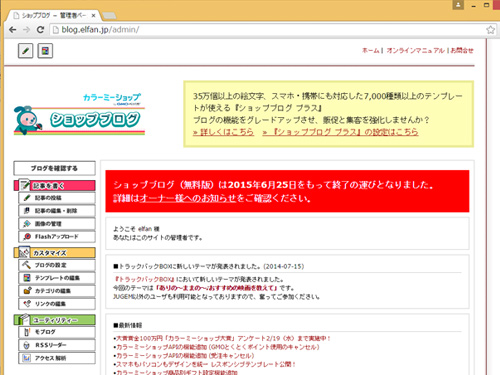Click the ようこそ elfan 様 welcome text
500x375 pixels.
pos(136,229)
